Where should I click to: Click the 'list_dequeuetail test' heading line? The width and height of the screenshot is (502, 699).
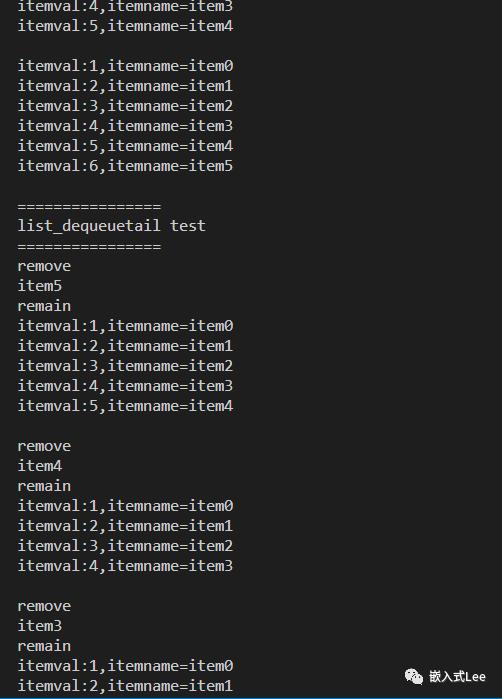(x=111, y=226)
